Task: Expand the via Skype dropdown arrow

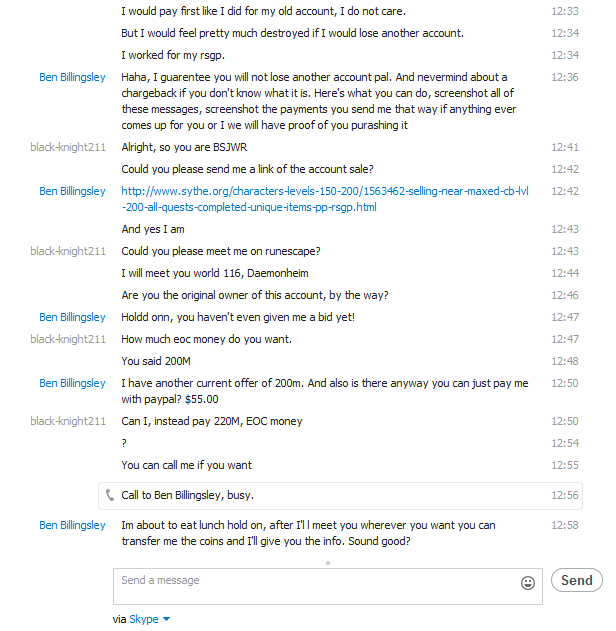Action: click(x=167, y=620)
